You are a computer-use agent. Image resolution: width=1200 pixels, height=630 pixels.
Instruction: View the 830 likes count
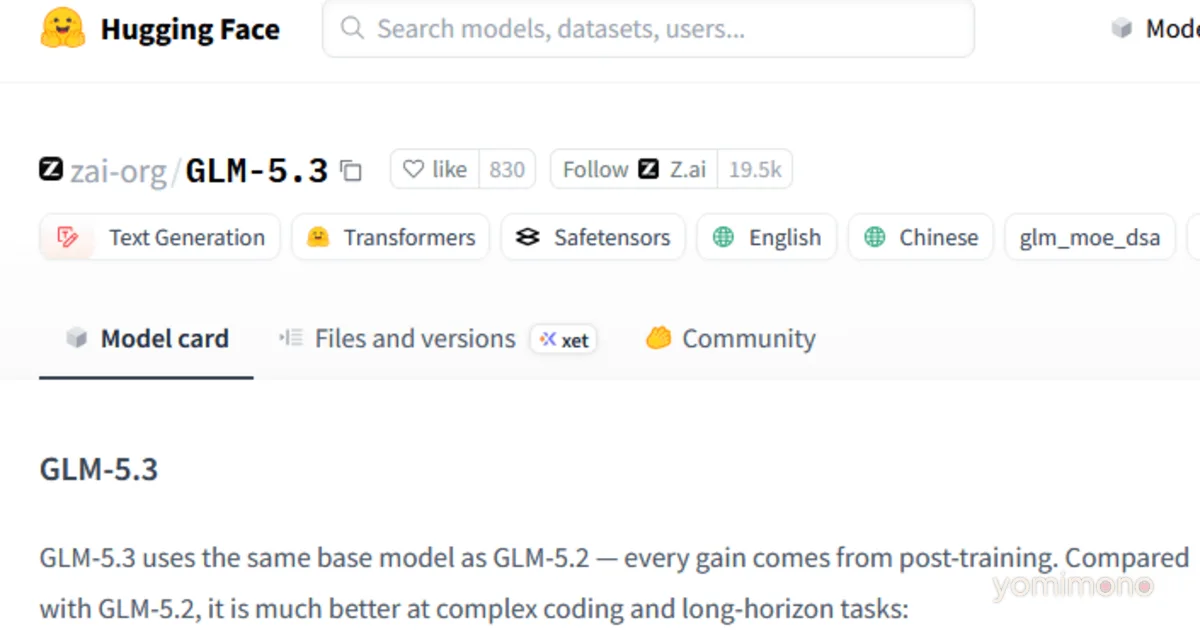pyautogui.click(x=507, y=170)
